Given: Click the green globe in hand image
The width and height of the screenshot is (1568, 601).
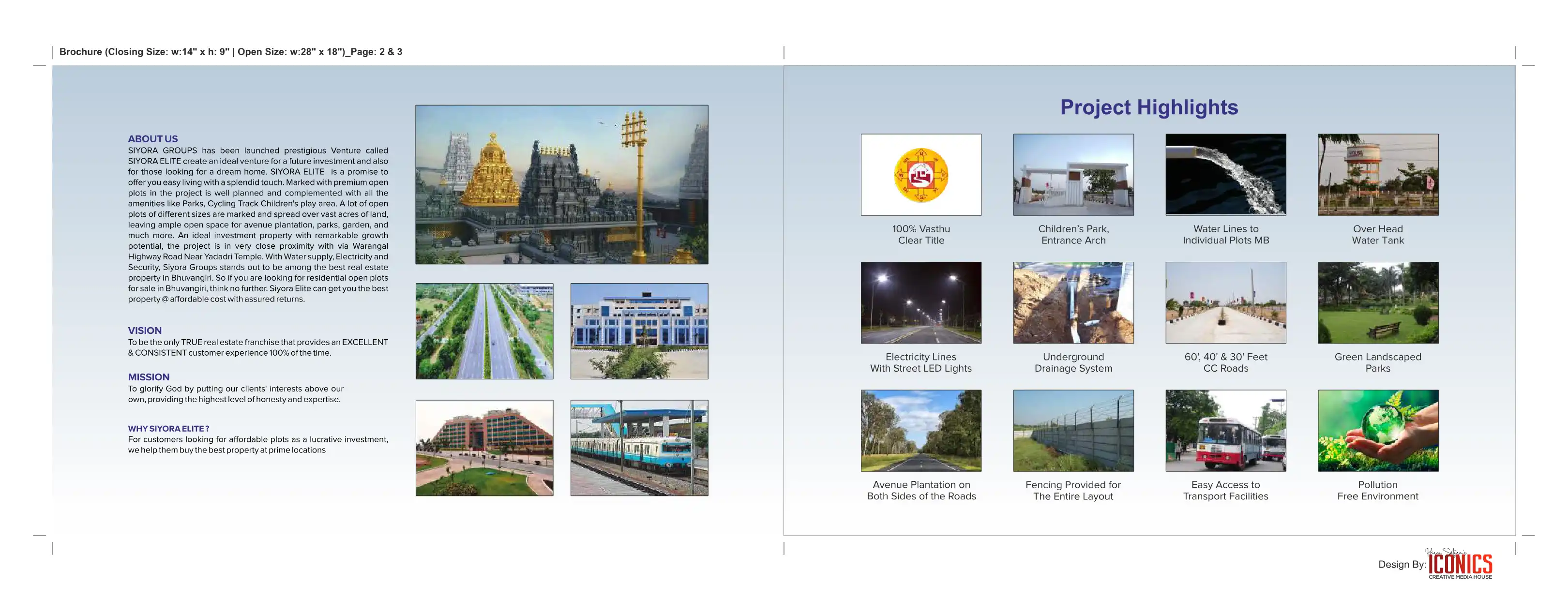Looking at the screenshot, I should pyautogui.click(x=1377, y=431).
